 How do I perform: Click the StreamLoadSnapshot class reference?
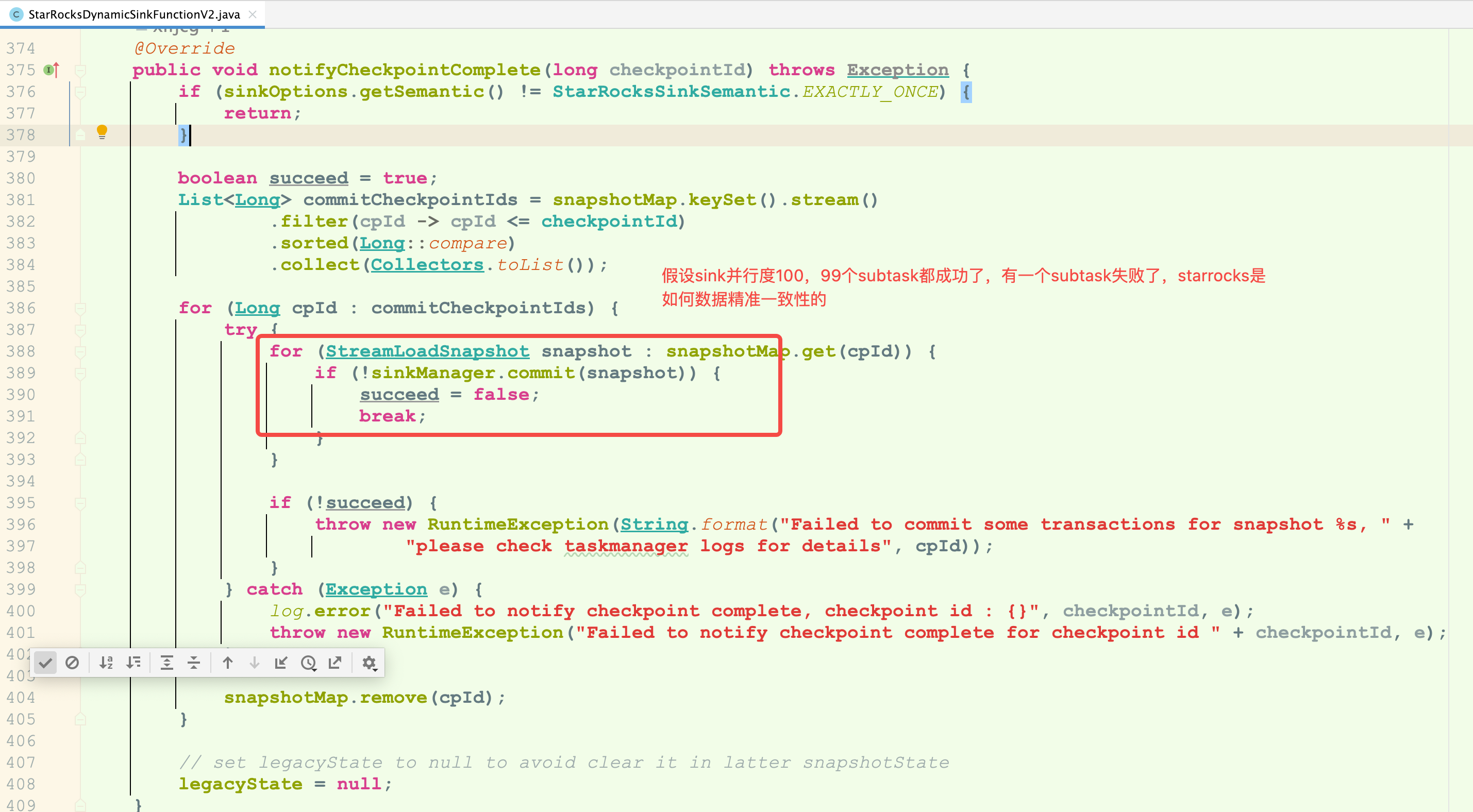click(428, 351)
